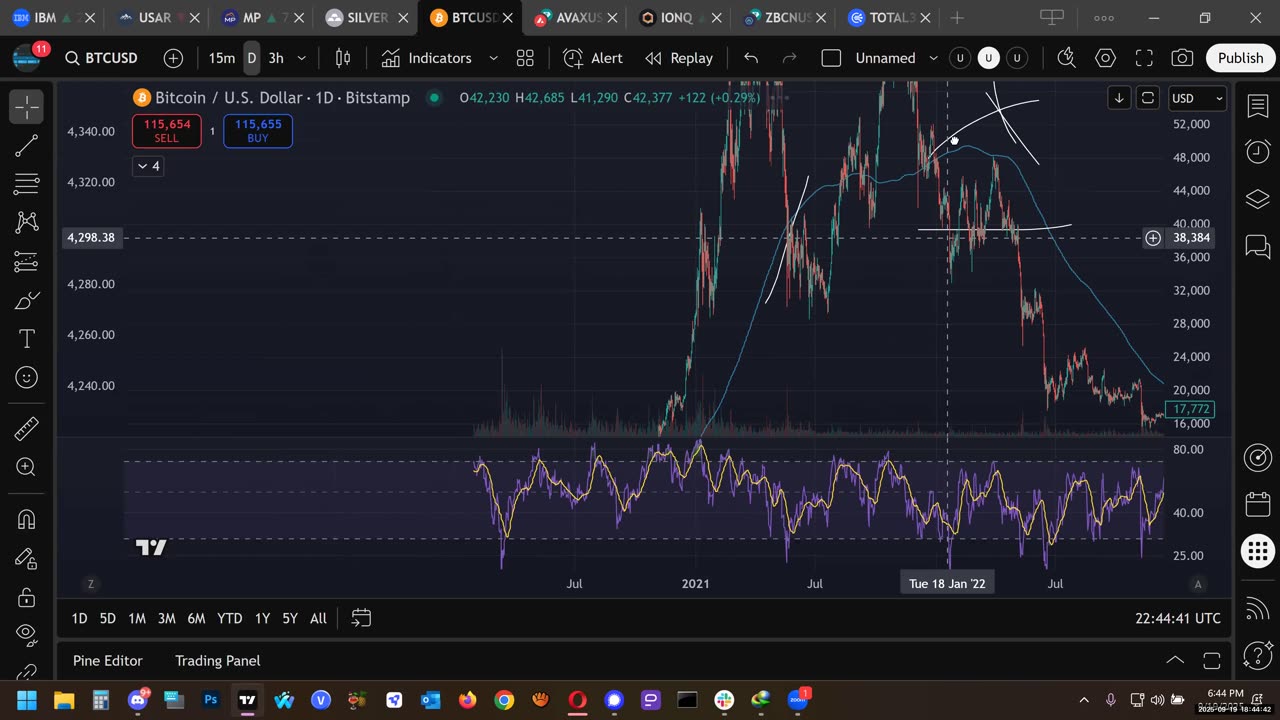Open quick search lightning icon
This screenshot has width=1280, height=720.
click(x=1066, y=58)
